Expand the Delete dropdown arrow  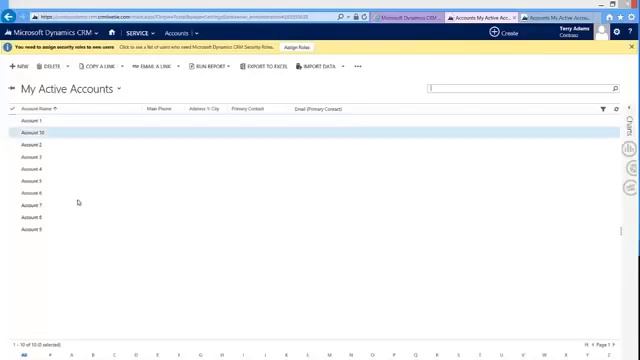(x=68, y=66)
